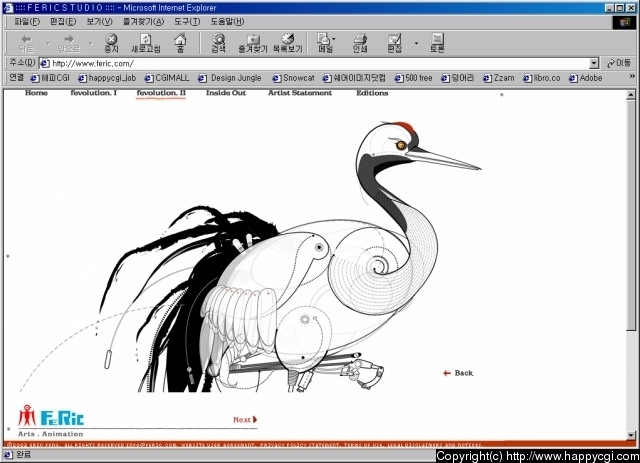Open the Inside Out page
Viewport: 640px width, 463px height.
[x=226, y=93]
